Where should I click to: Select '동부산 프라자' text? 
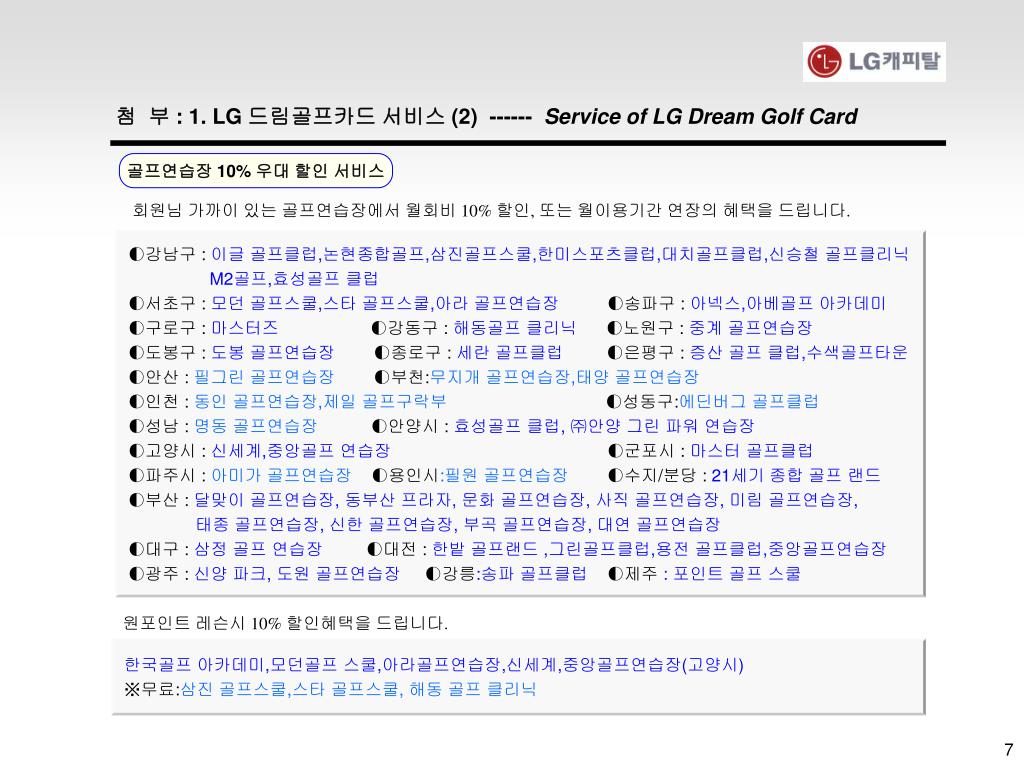[398, 500]
